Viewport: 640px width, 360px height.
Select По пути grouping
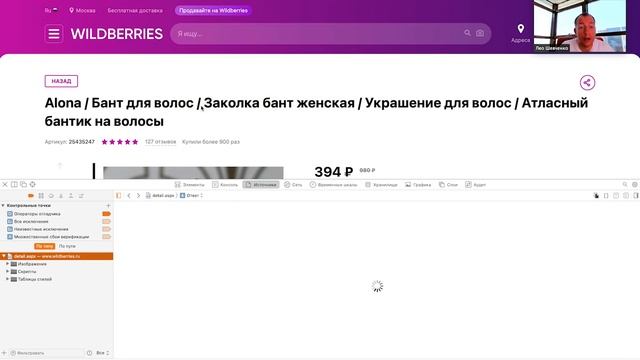coord(67,246)
